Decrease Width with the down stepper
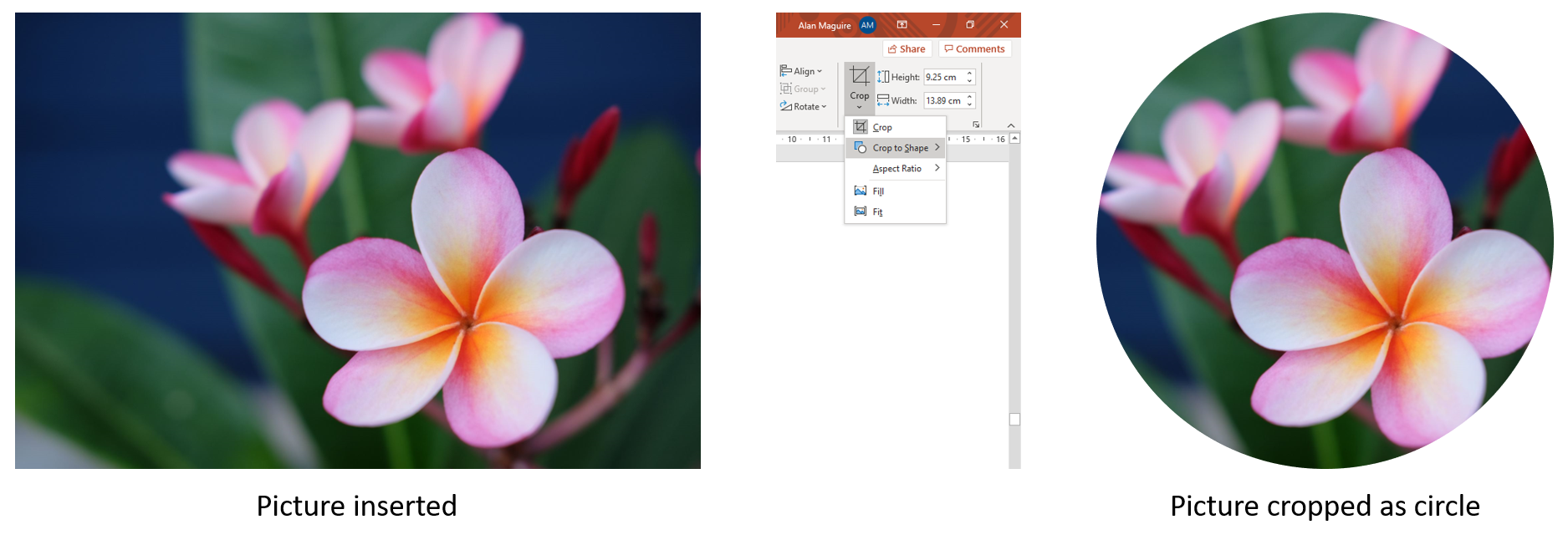Image resolution: width=1568 pixels, height=545 pixels. coord(969,104)
